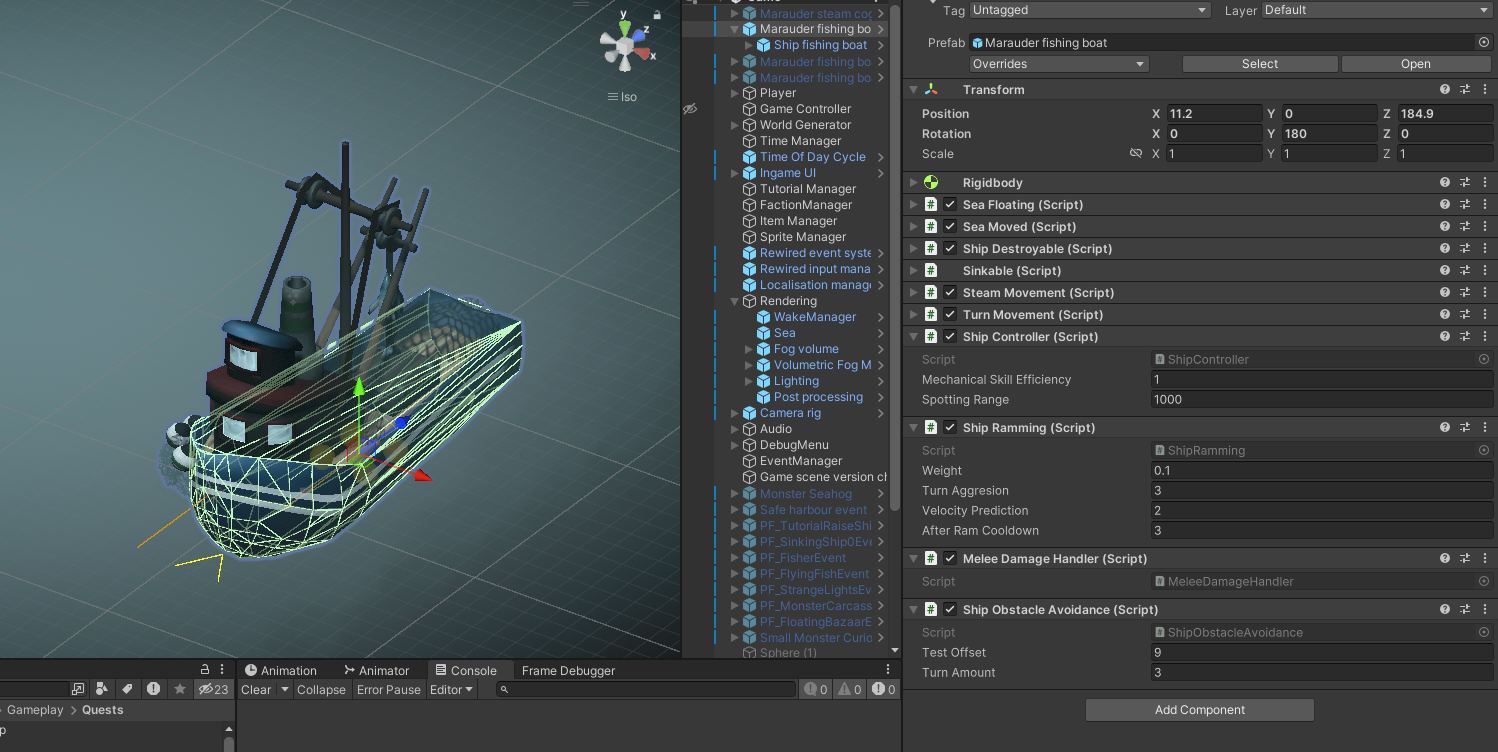This screenshot has width=1498, height=752.
Task: Collapse the Rendering hierarchy item
Action: point(735,301)
